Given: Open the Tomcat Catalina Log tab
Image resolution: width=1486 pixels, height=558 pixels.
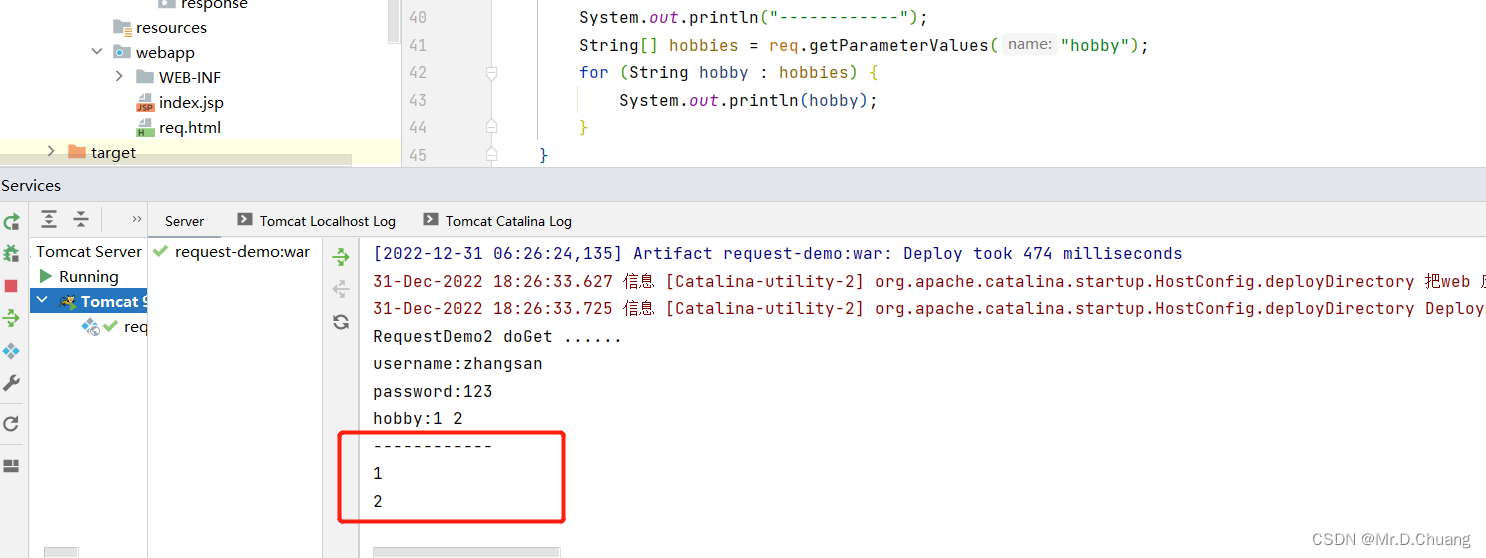Looking at the screenshot, I should point(497,221).
